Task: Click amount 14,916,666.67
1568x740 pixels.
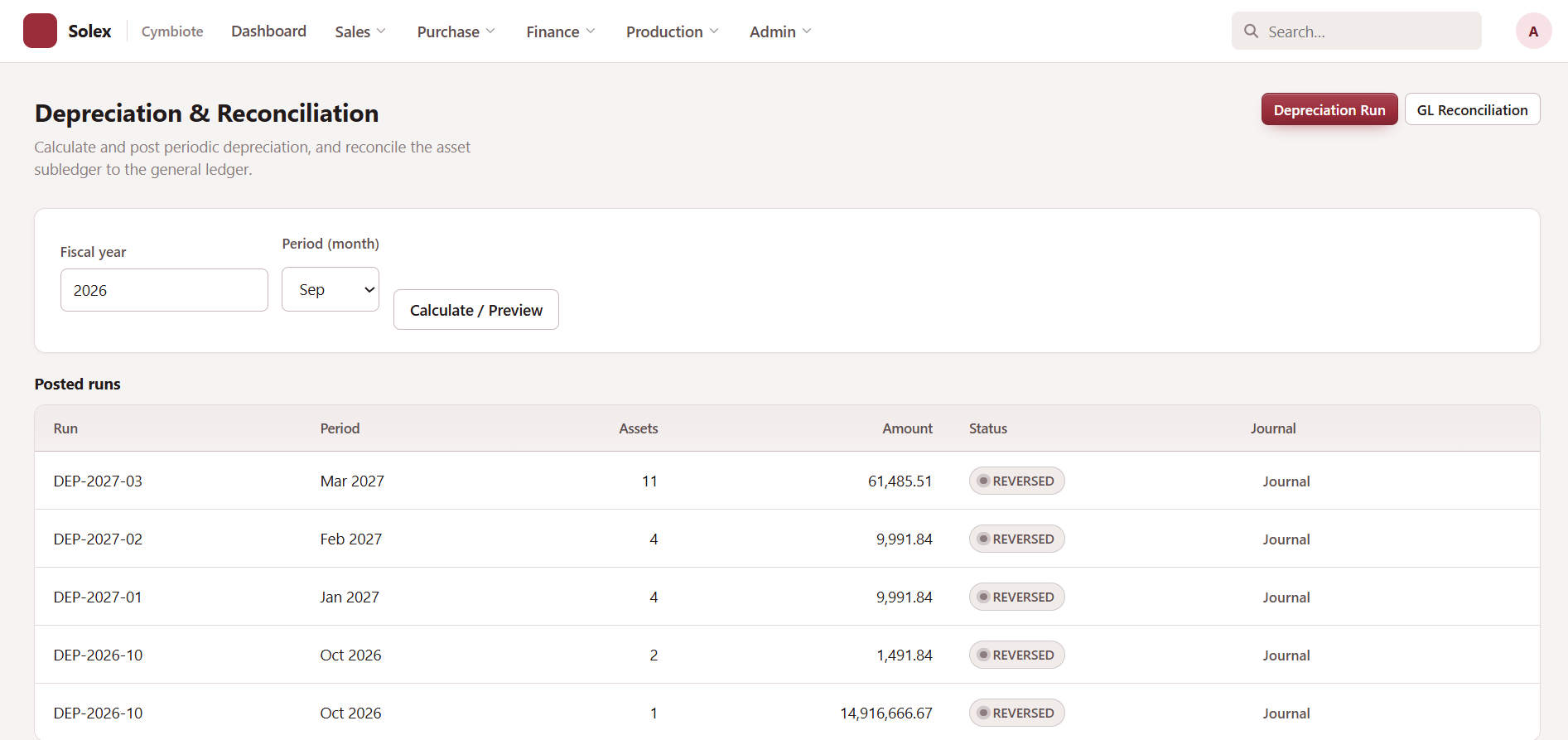Action: tap(885, 713)
